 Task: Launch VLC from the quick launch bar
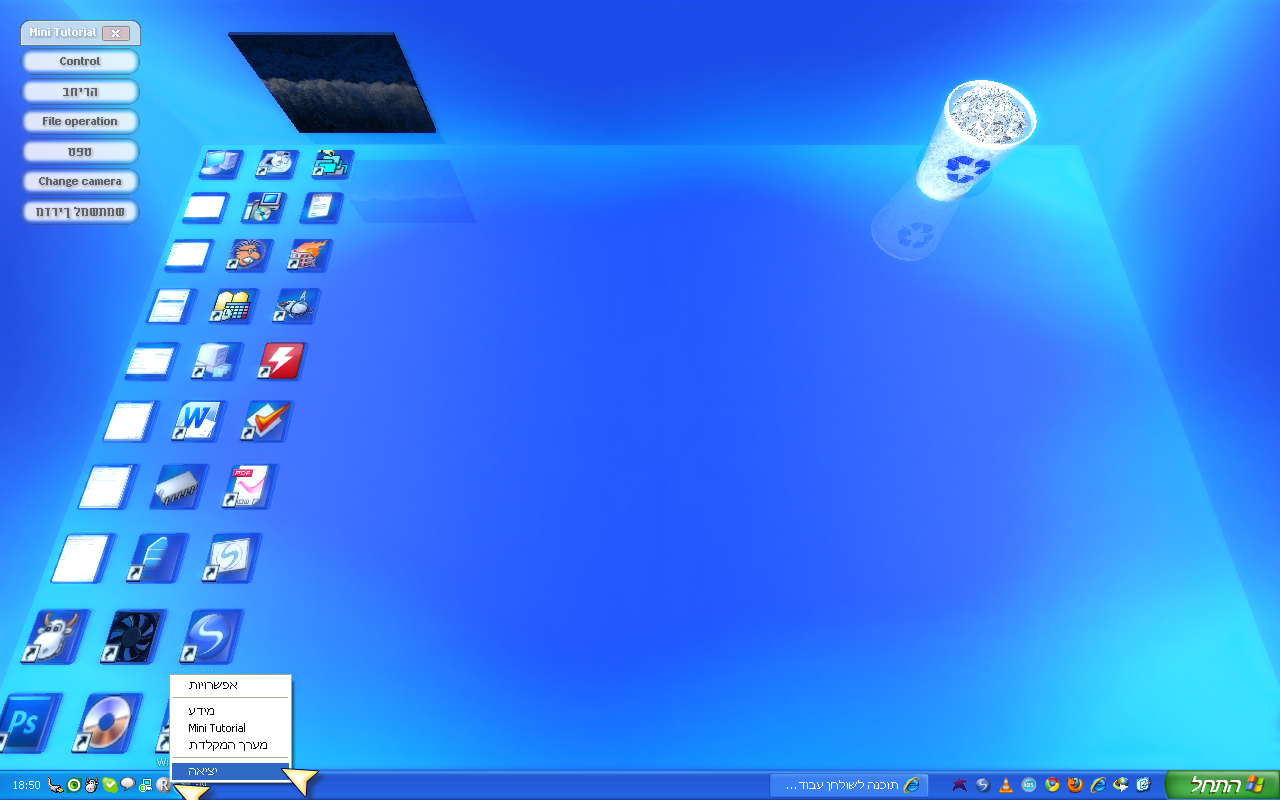click(x=1006, y=785)
